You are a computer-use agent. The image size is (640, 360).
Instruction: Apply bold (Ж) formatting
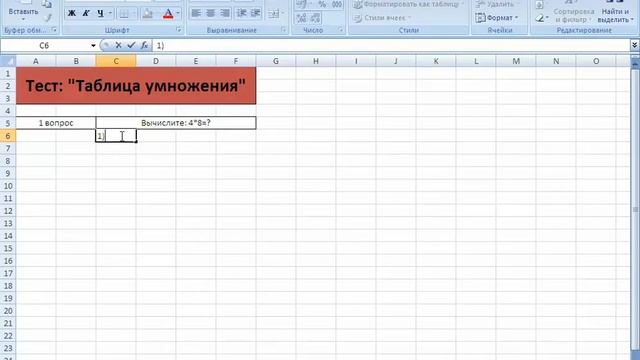[71, 13]
